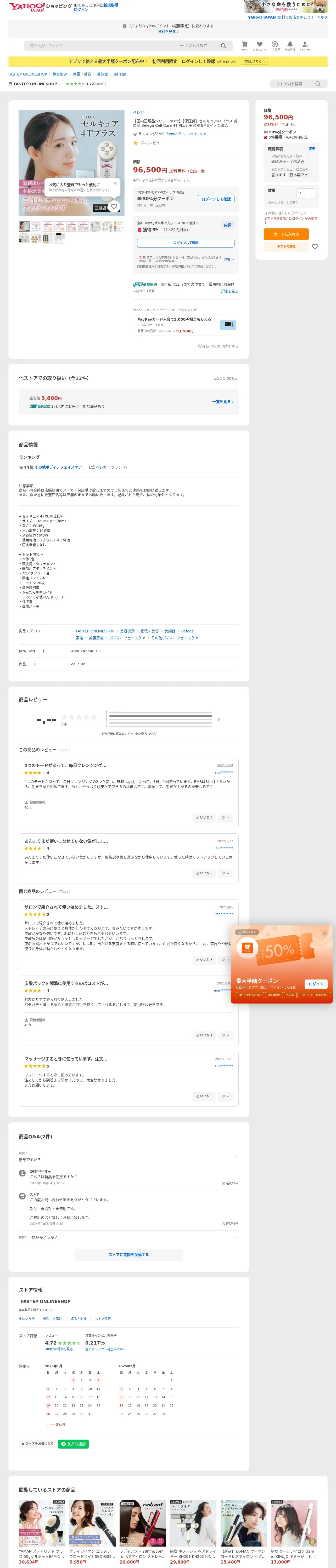Click the いいね 4 thumbs-up button
The image size is (336, 1568).
(x=204, y=817)
